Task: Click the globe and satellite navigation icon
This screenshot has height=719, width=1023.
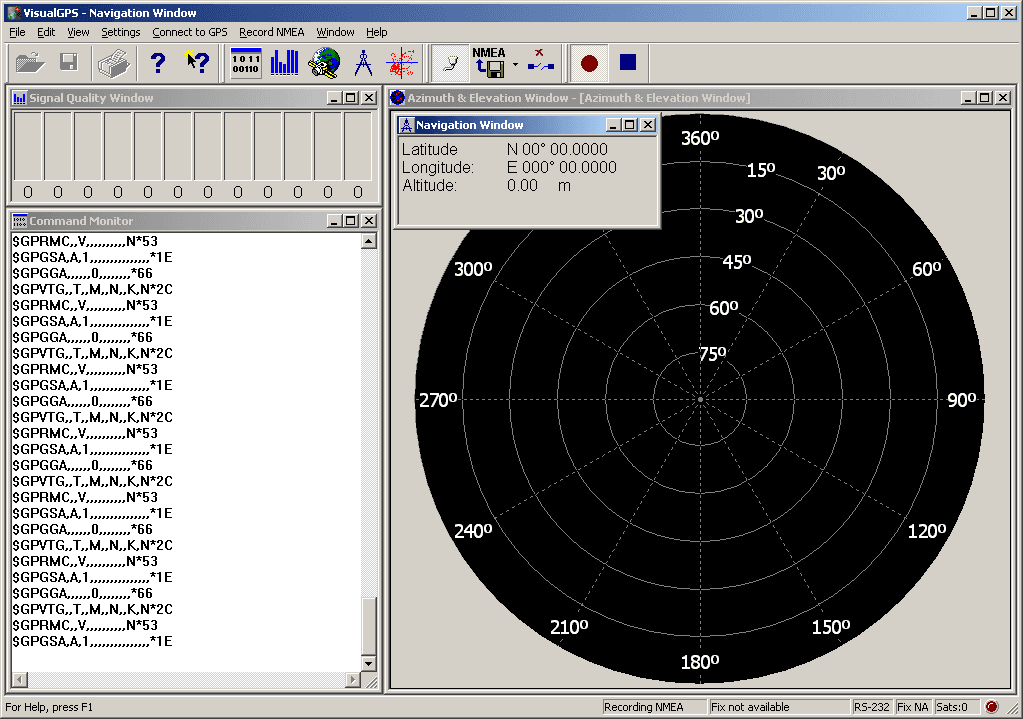Action: click(323, 63)
